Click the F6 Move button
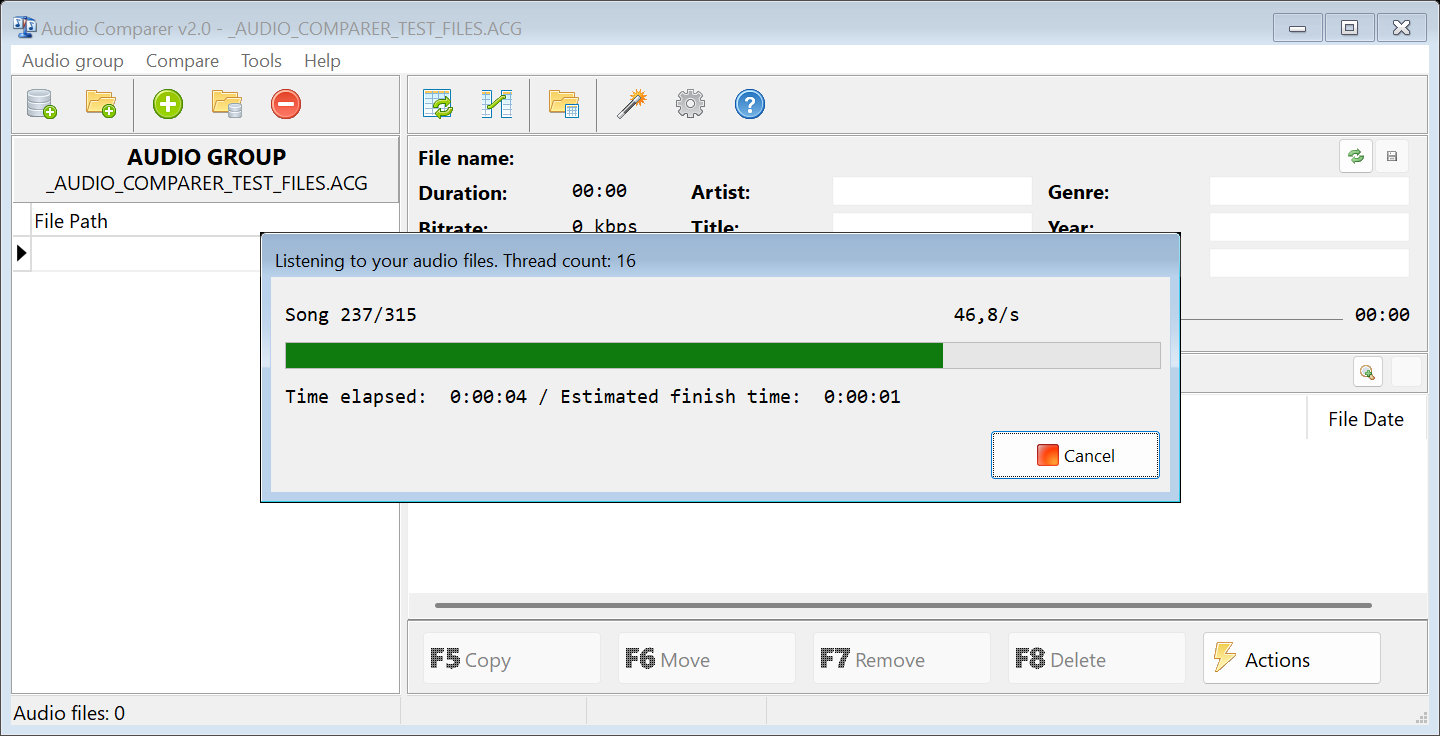1440x736 pixels. click(706, 659)
